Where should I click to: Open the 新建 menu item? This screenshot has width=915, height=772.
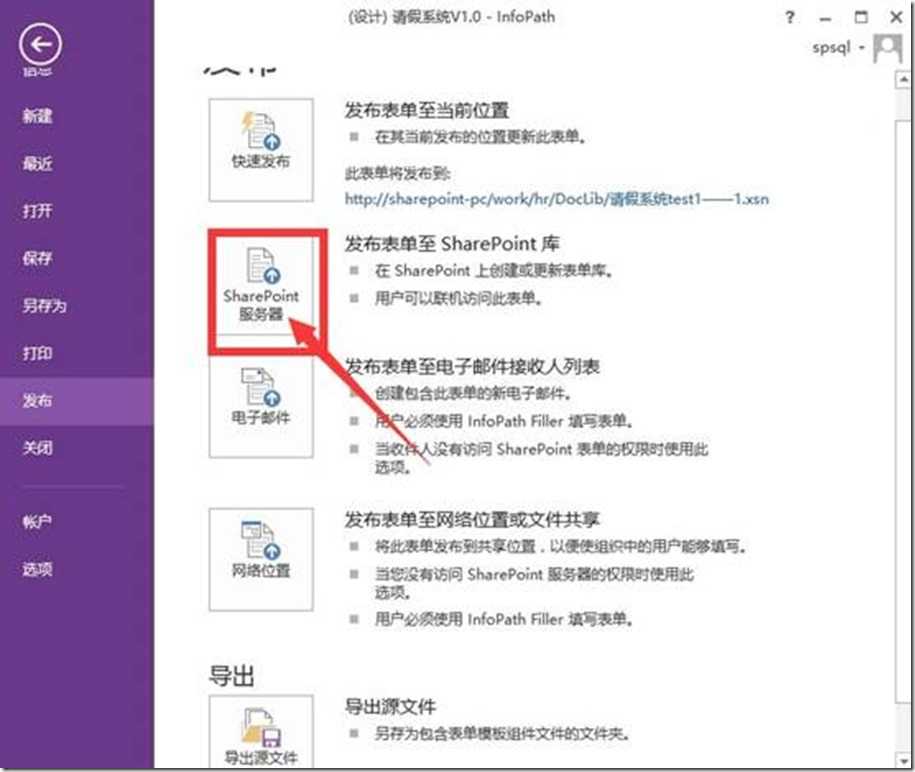[x=37, y=116]
